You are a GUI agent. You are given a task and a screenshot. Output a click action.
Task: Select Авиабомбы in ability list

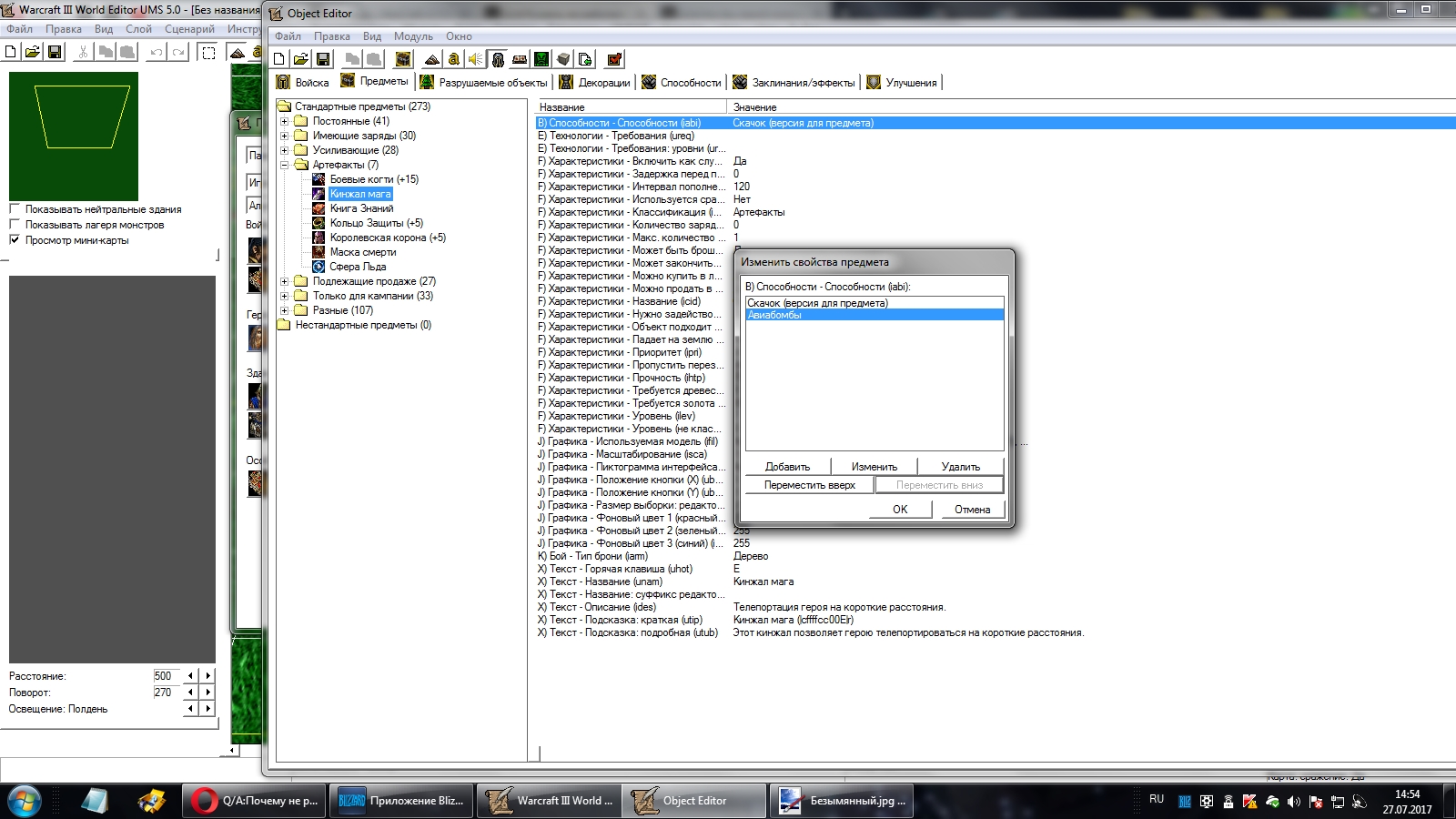[875, 315]
